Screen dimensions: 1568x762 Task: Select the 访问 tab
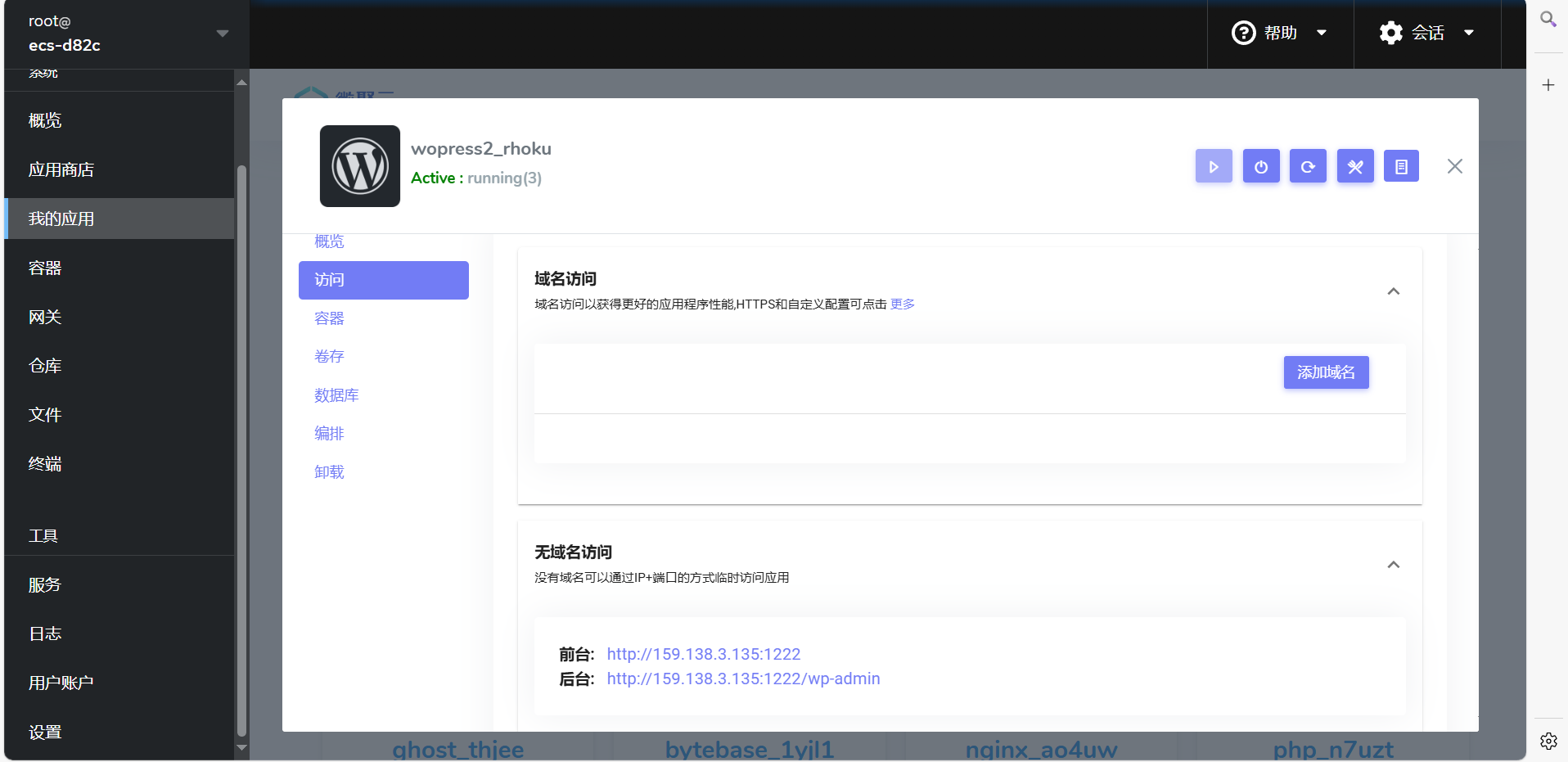[x=384, y=280]
